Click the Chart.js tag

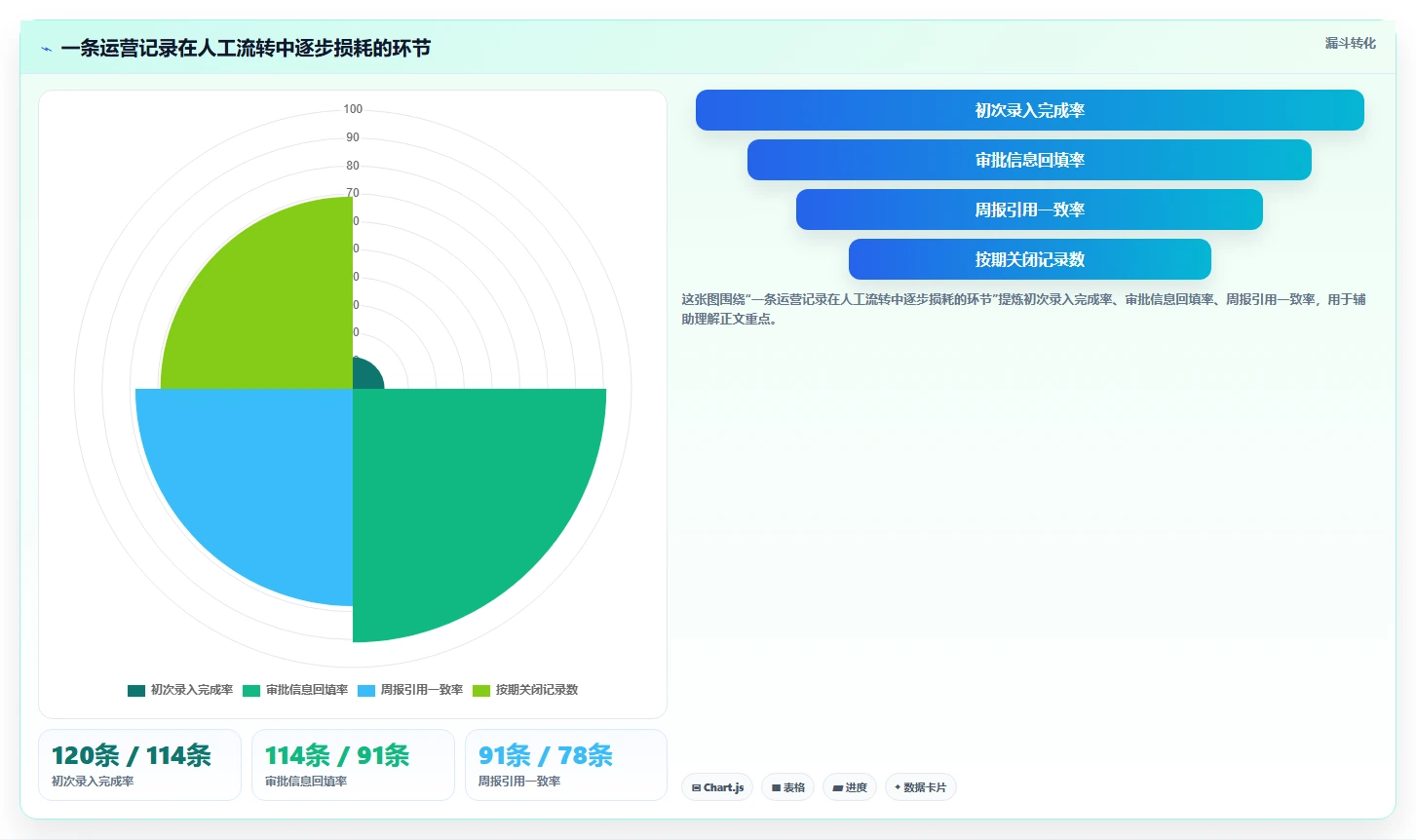click(x=717, y=787)
